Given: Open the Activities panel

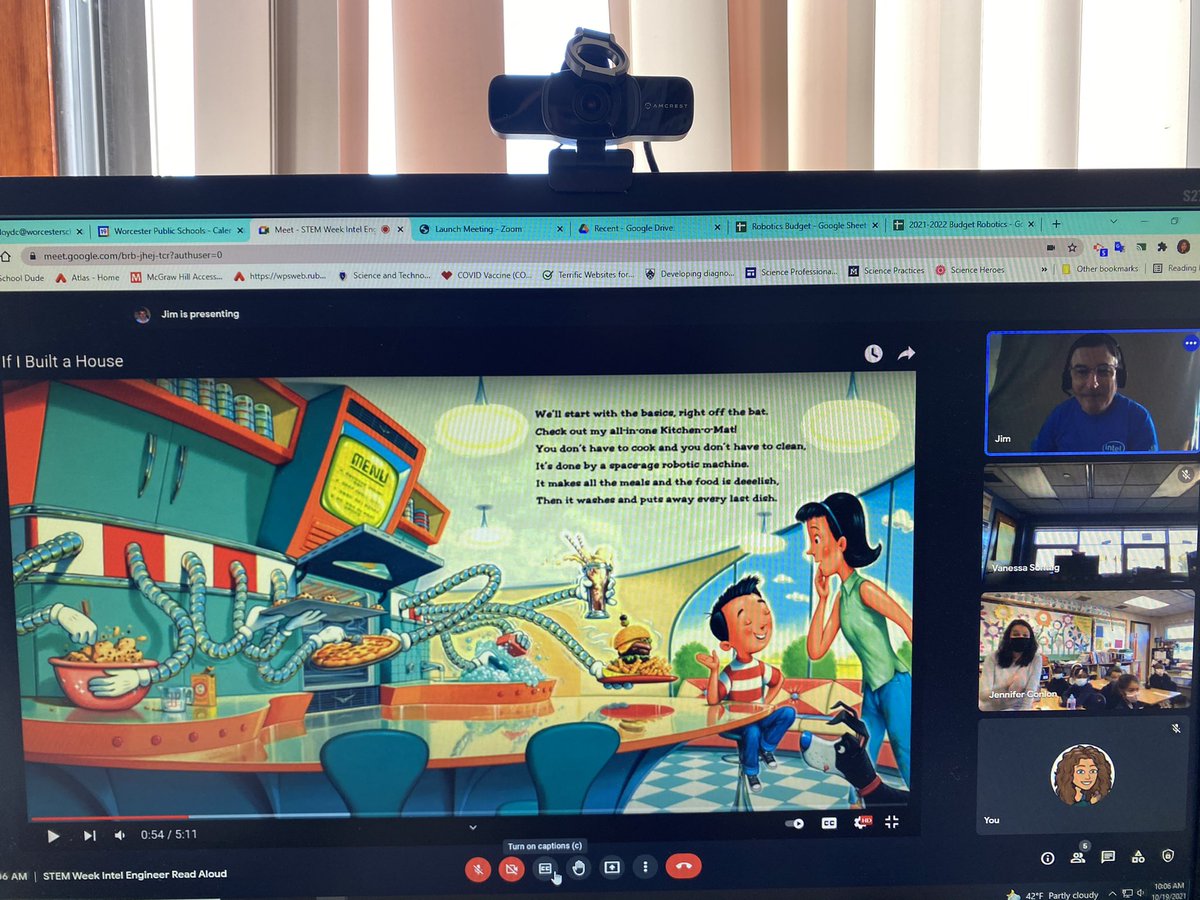Looking at the screenshot, I should tap(1138, 857).
